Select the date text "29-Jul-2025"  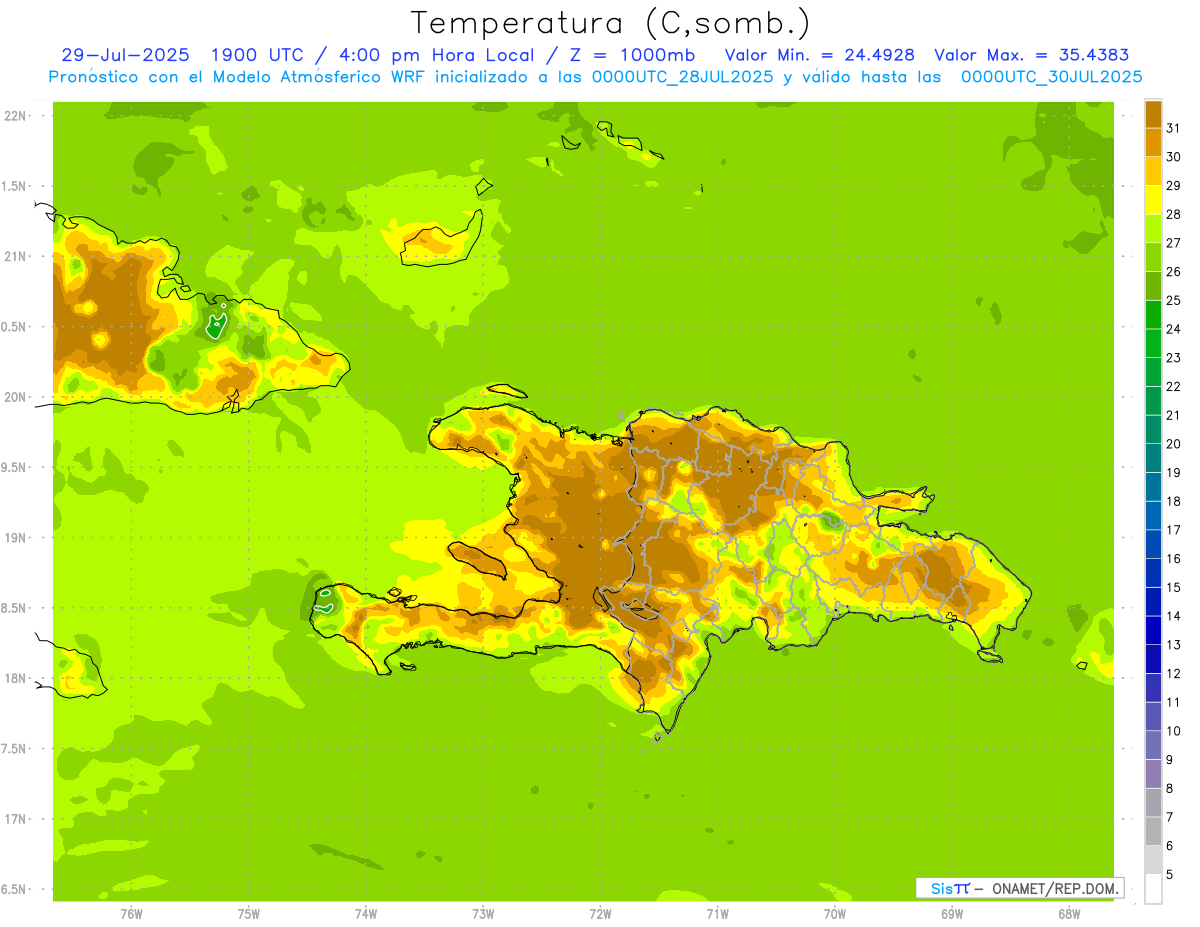tap(125, 55)
